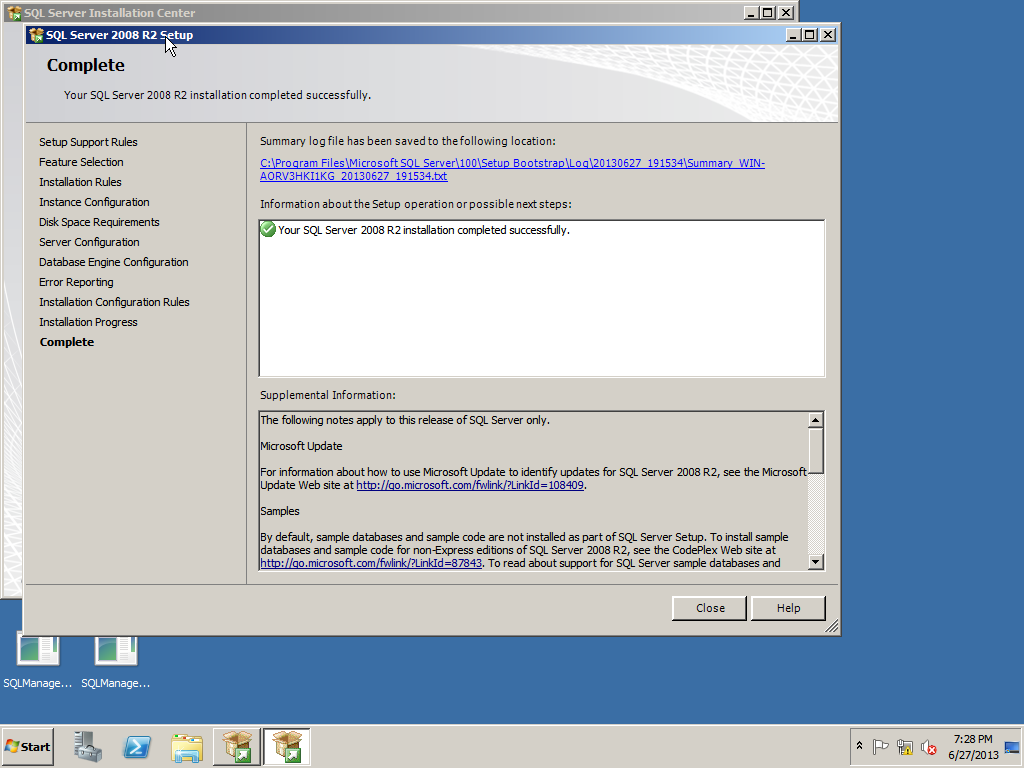
Task: Minimize SQL Server 2008 R2 Setup window
Action: [x=793, y=35]
